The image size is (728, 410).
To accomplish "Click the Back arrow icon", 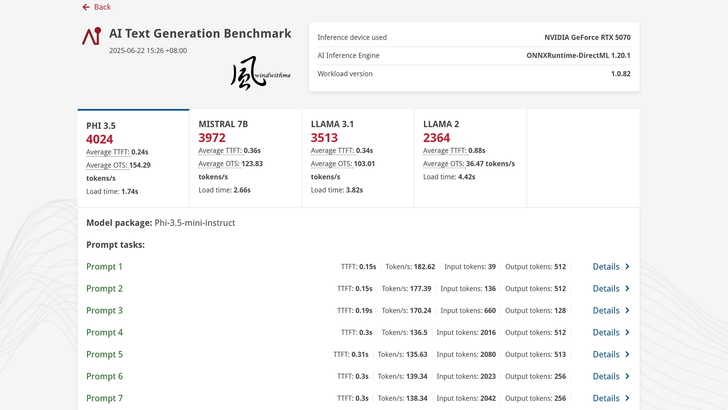I will [x=86, y=7].
